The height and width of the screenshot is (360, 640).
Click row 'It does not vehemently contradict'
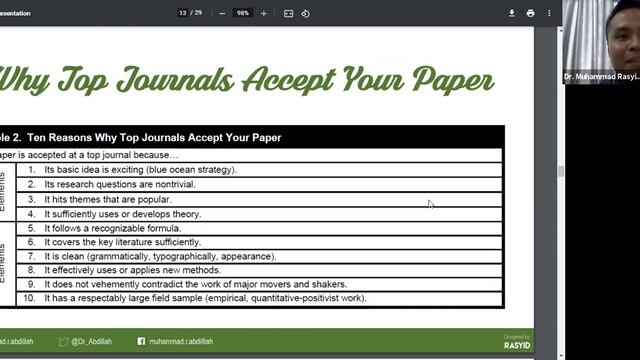point(259,284)
